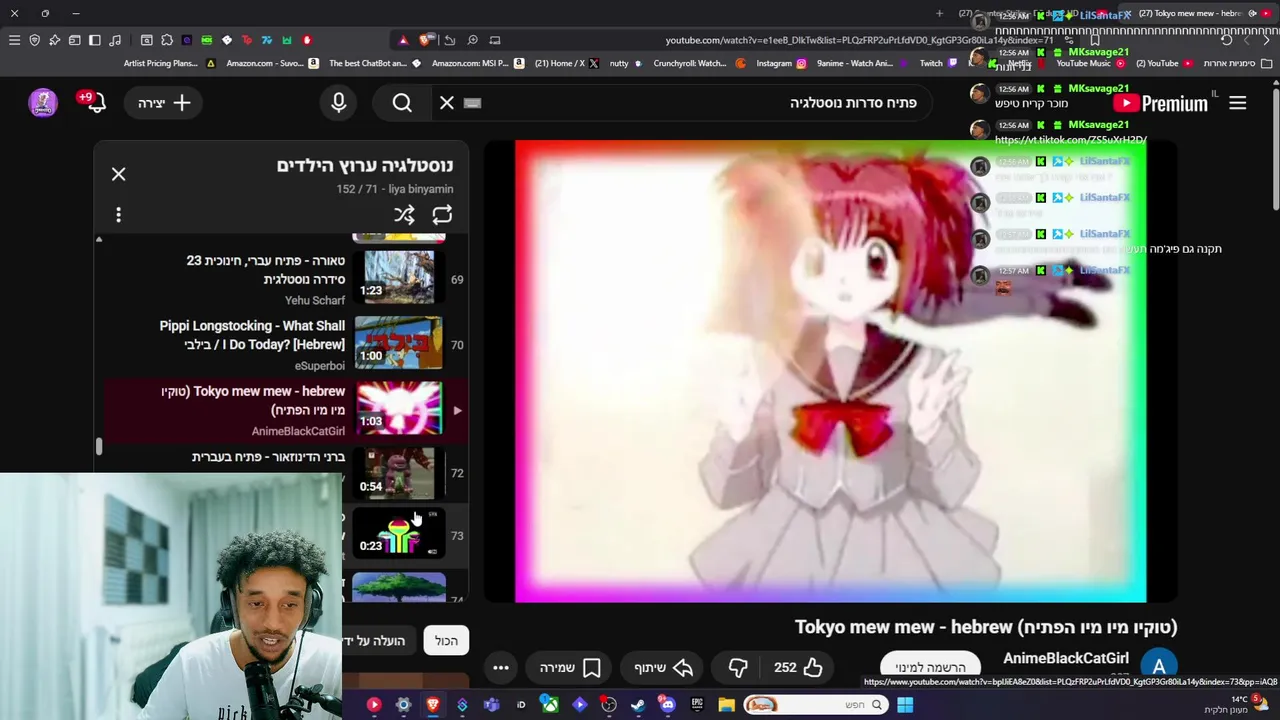Open File Explorer from taskbar

(x=726, y=705)
